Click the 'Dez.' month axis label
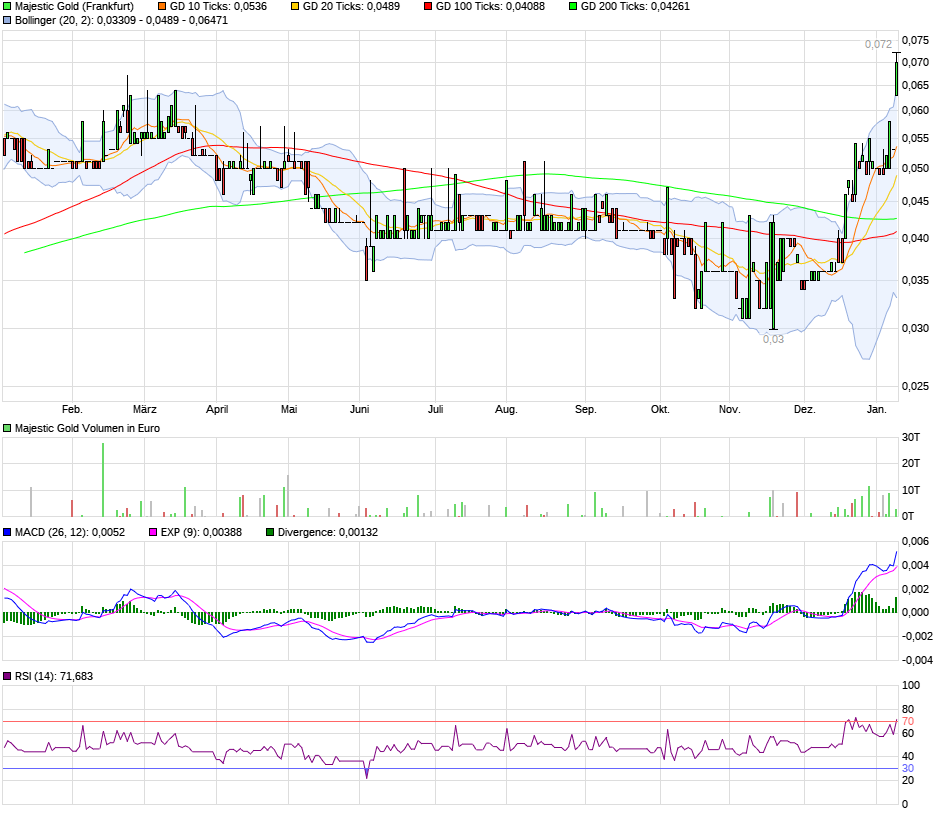 click(x=805, y=409)
